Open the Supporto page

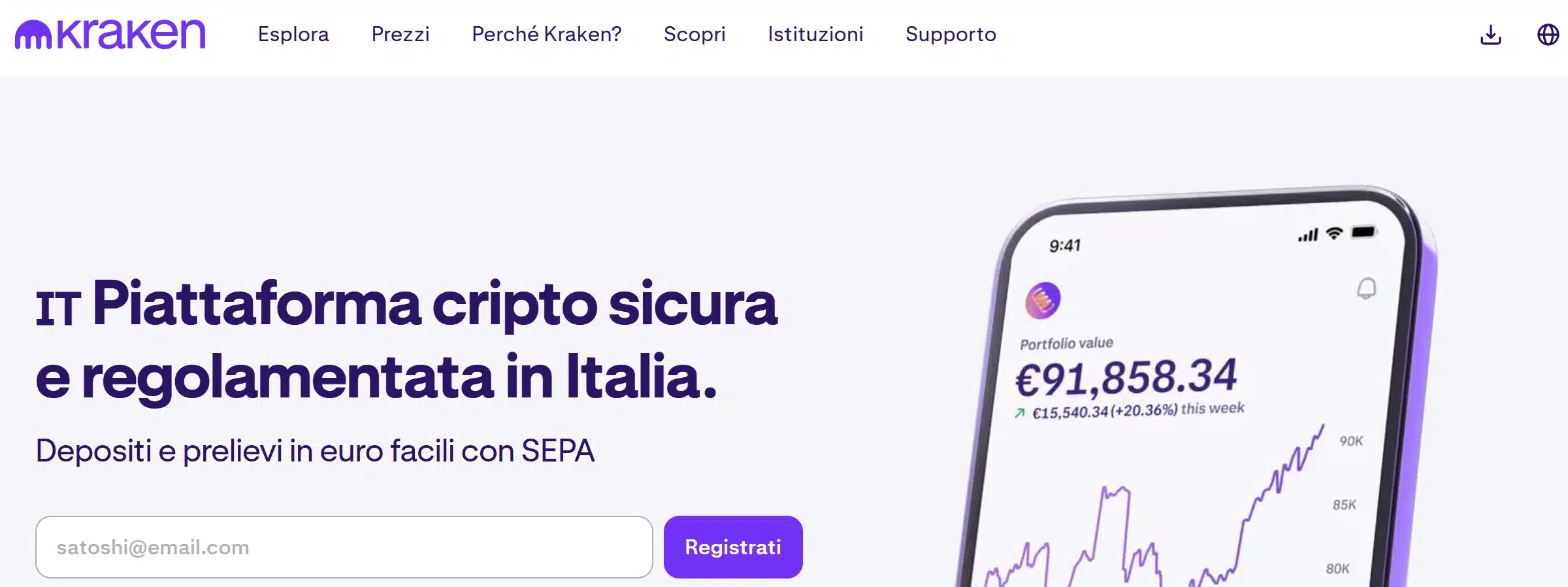[x=950, y=34]
